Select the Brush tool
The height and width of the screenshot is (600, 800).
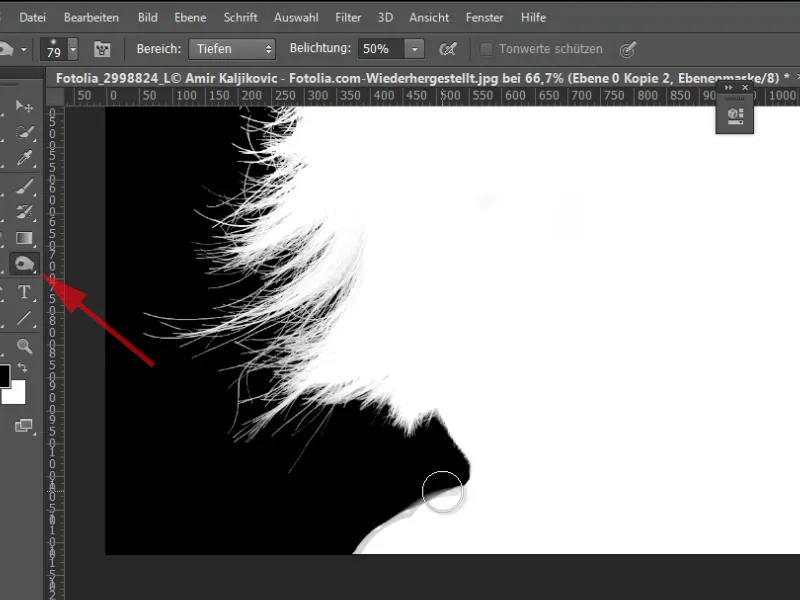(x=25, y=186)
